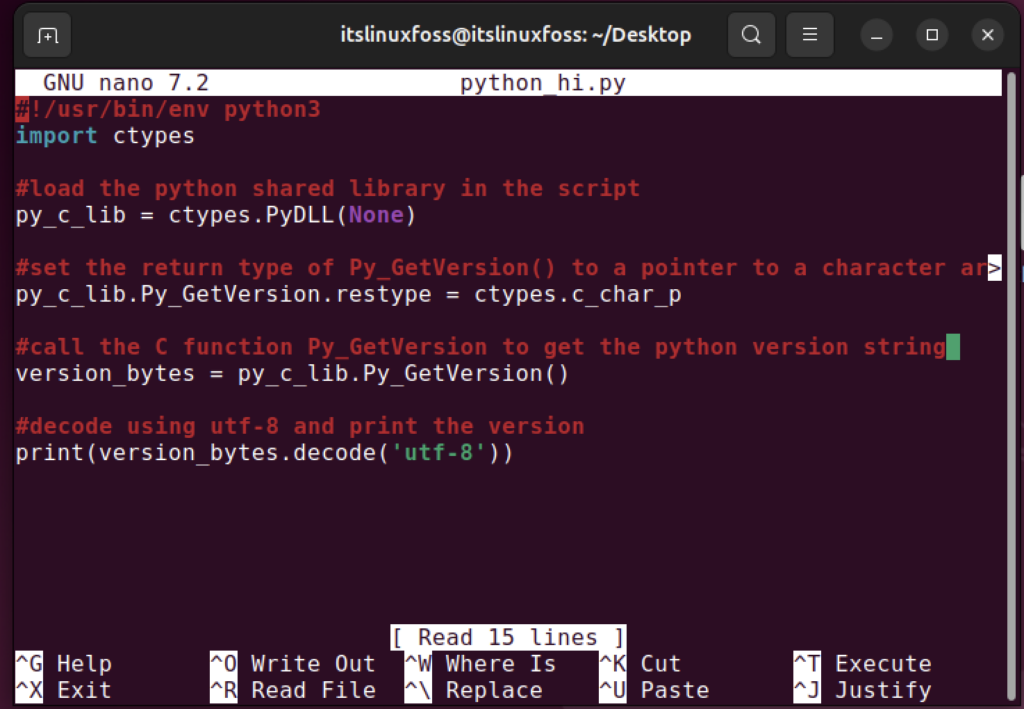This screenshot has height=709, width=1024.
Task: Click the ^J Justify shortcut
Action: [862, 690]
